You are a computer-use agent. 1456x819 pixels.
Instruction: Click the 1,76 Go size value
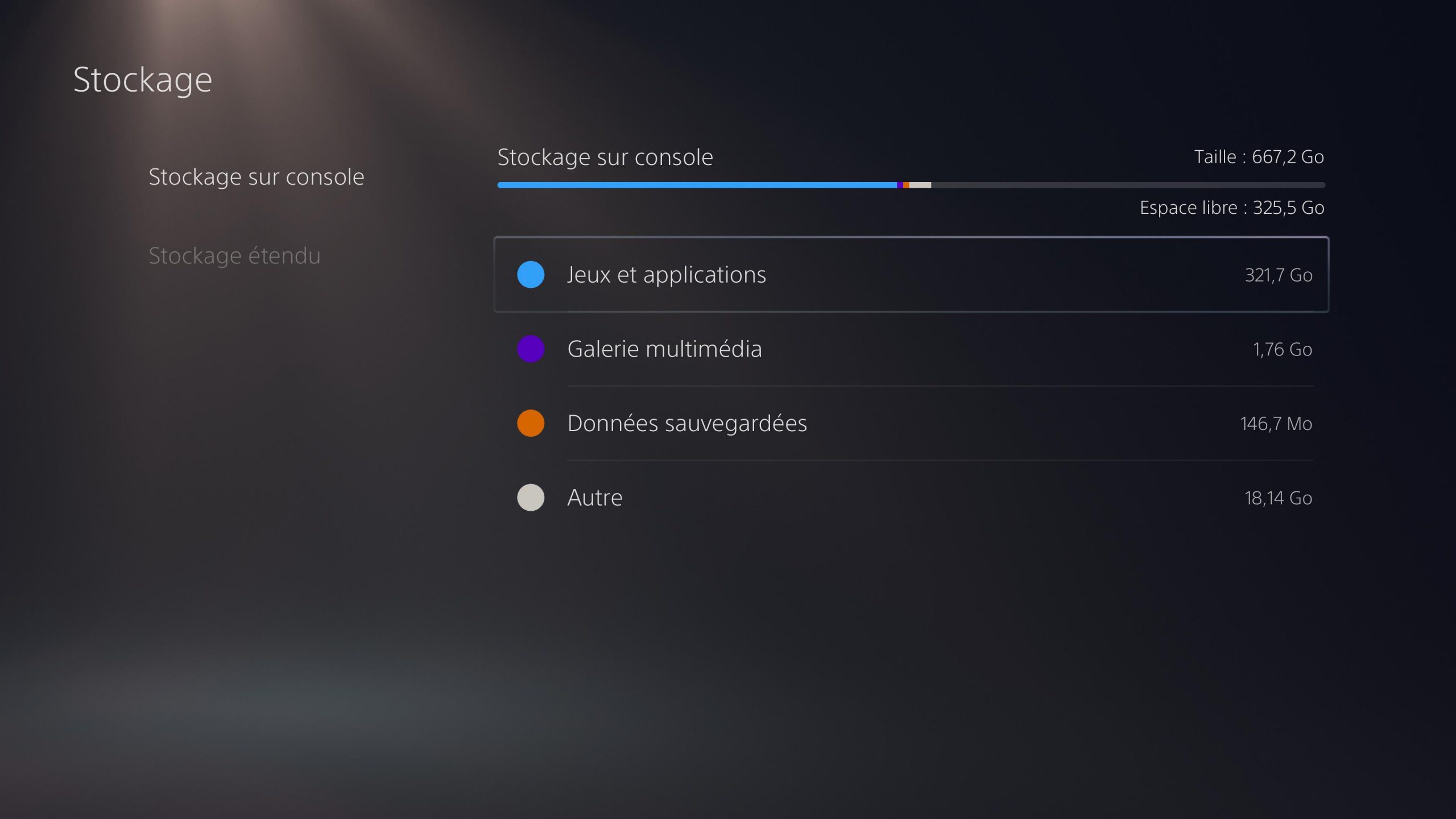(1282, 349)
